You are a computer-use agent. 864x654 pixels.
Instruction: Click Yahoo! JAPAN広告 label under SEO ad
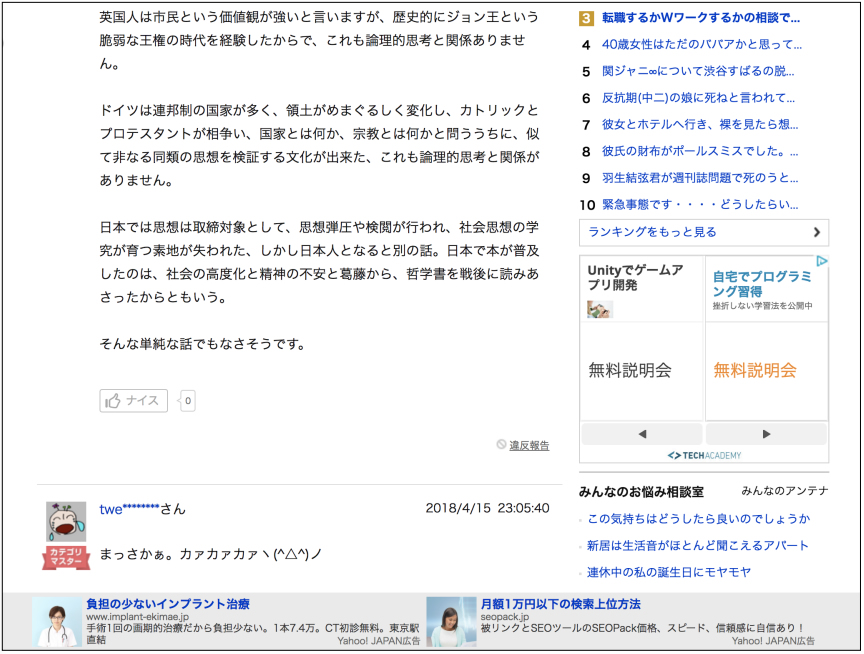tap(773, 641)
